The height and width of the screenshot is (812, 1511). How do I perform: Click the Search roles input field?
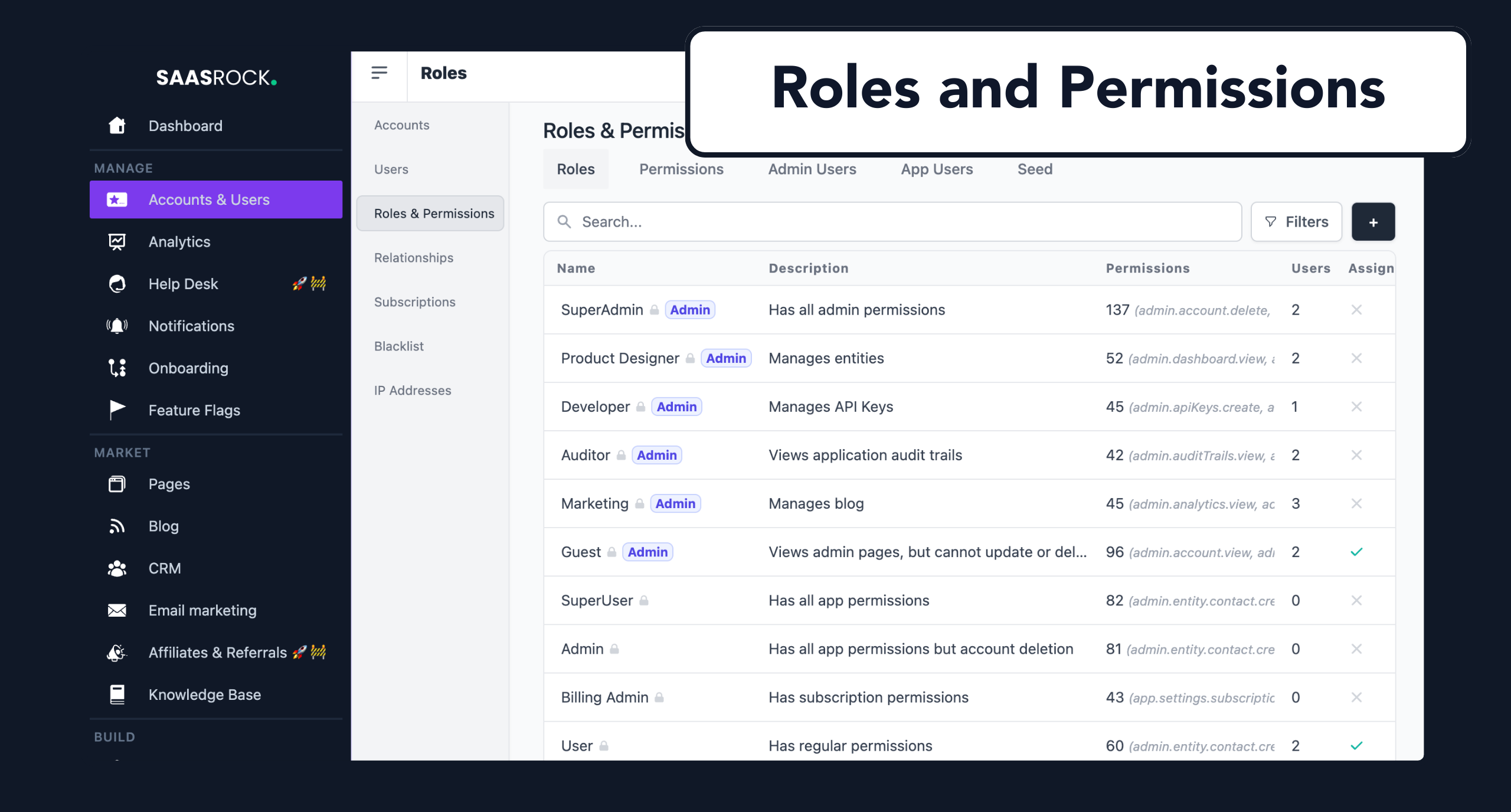pyautogui.click(x=891, y=222)
